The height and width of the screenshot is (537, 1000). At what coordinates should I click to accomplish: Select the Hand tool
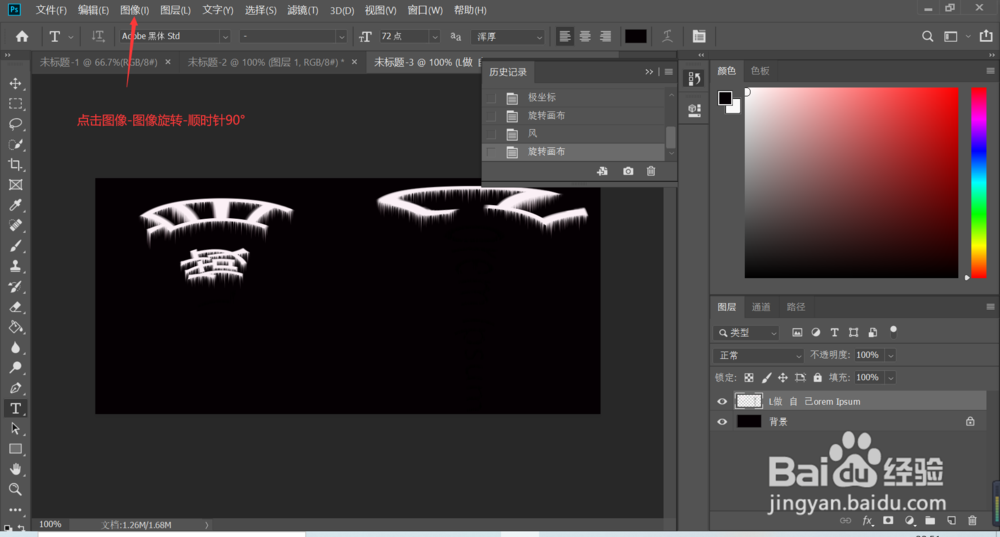coord(15,469)
